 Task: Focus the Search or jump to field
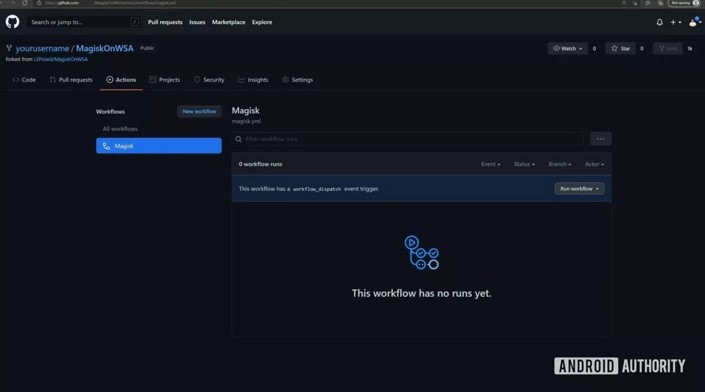[83, 22]
